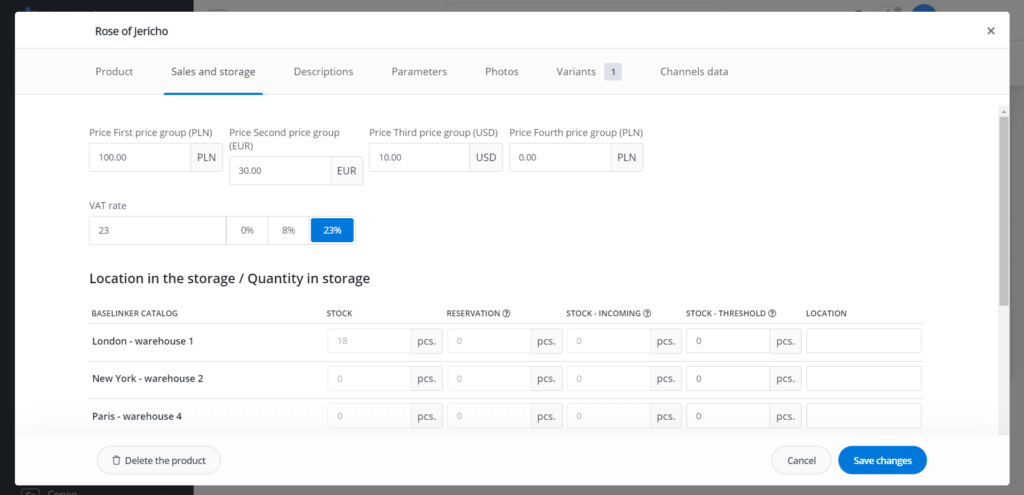Cancel the product changes
1024x495 pixels.
tap(801, 460)
